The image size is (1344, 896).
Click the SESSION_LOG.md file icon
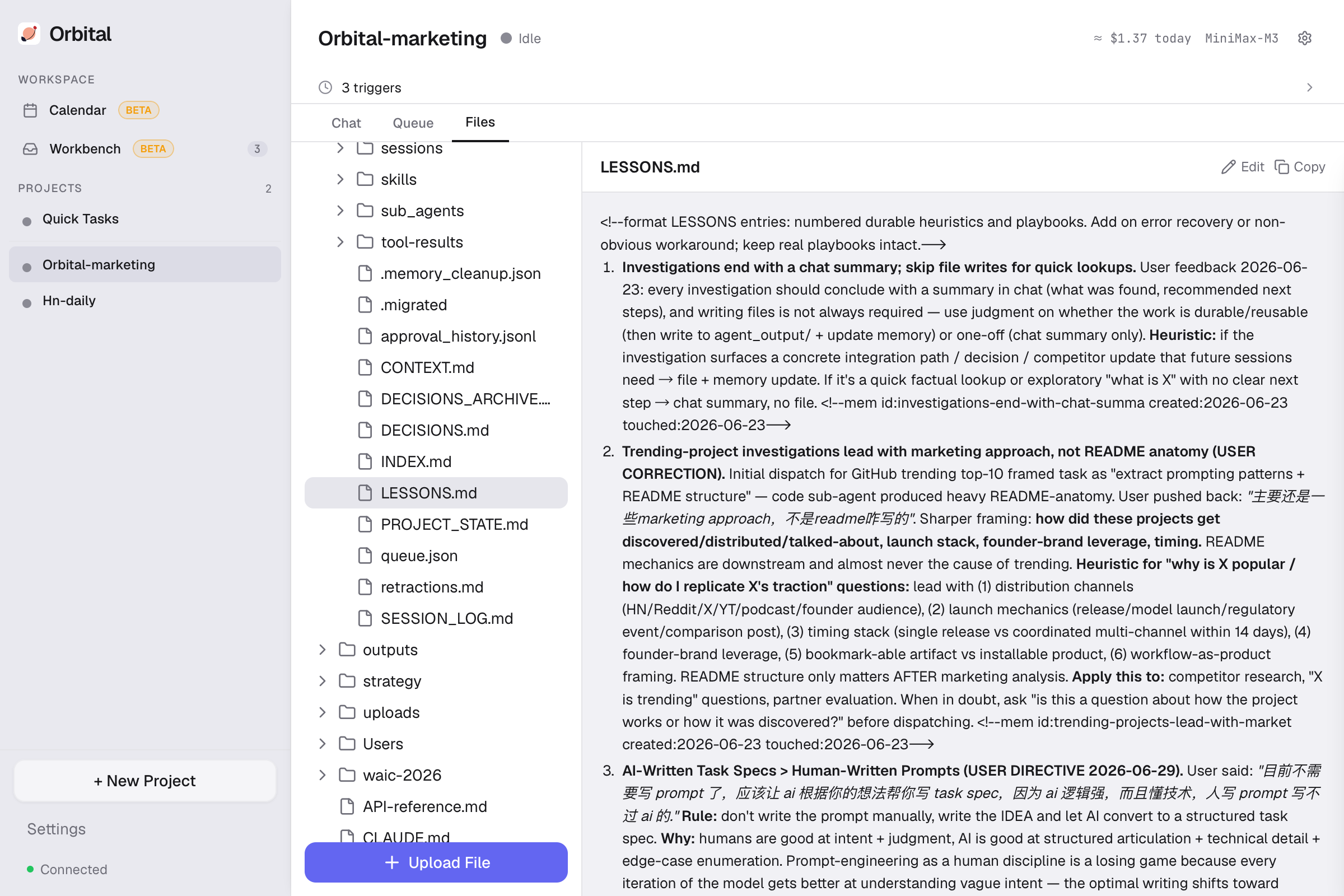[365, 618]
